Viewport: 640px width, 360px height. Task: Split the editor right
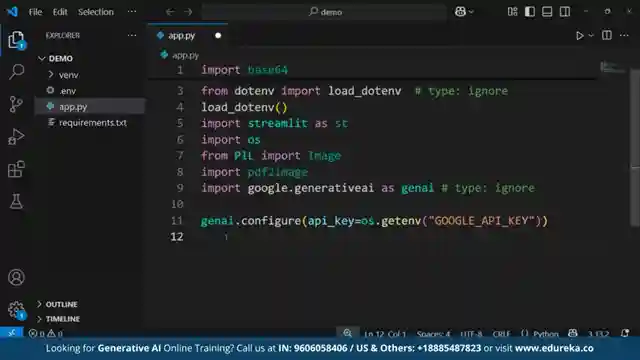click(607, 35)
